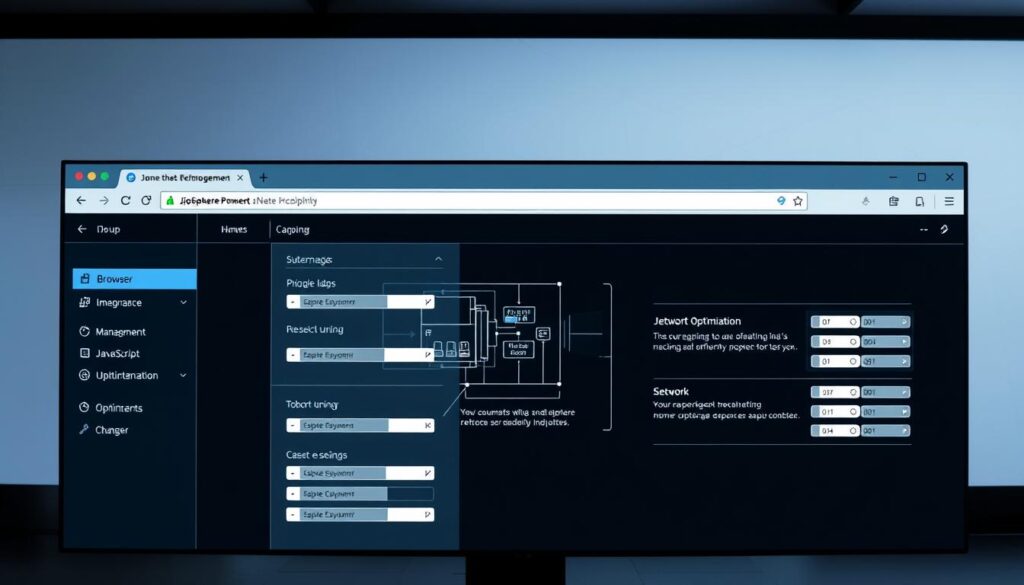Collapse the Sutemage panel chevron
This screenshot has height=585, width=1024.
438,259
